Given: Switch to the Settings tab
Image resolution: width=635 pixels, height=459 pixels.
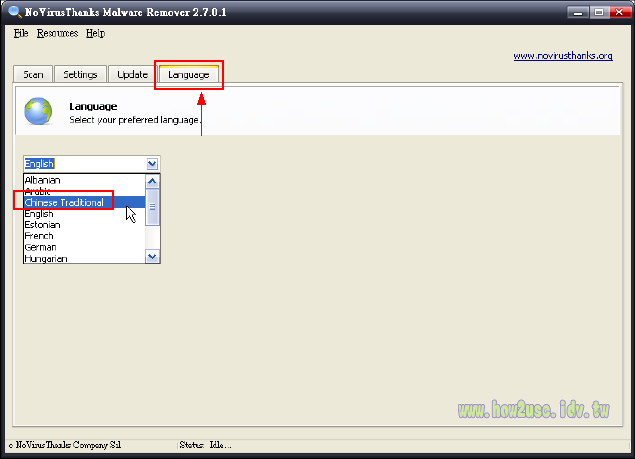Looking at the screenshot, I should tap(80, 75).
